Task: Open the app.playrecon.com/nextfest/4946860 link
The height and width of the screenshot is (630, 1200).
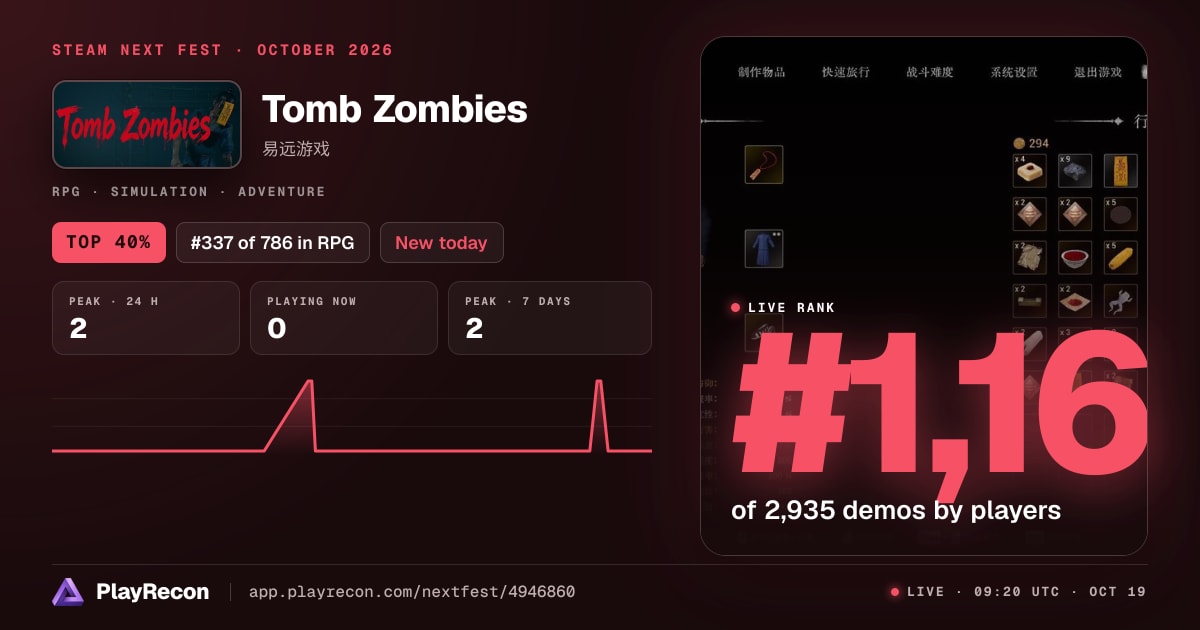Action: 412,592
